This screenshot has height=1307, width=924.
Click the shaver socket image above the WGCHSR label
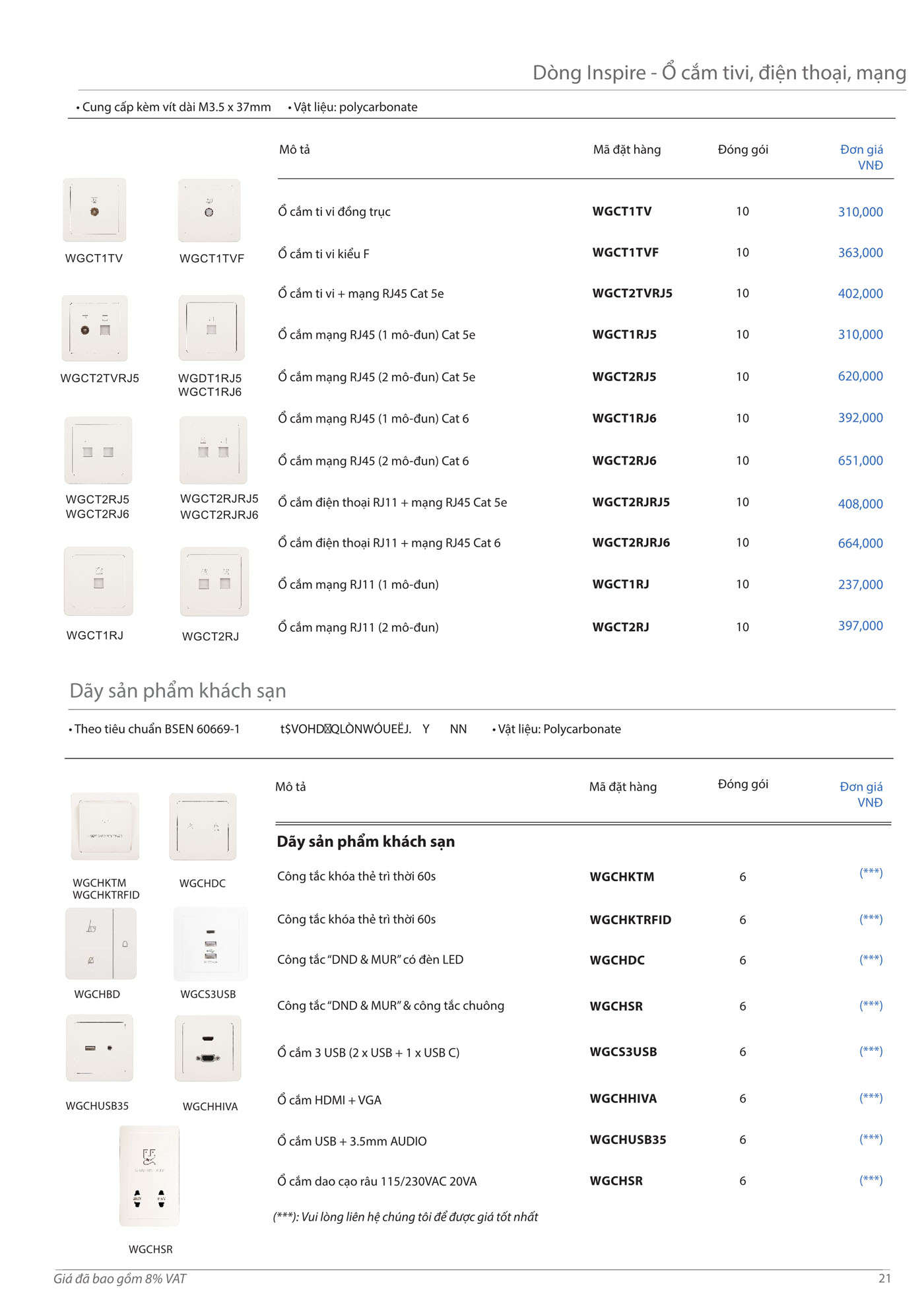point(149,1176)
